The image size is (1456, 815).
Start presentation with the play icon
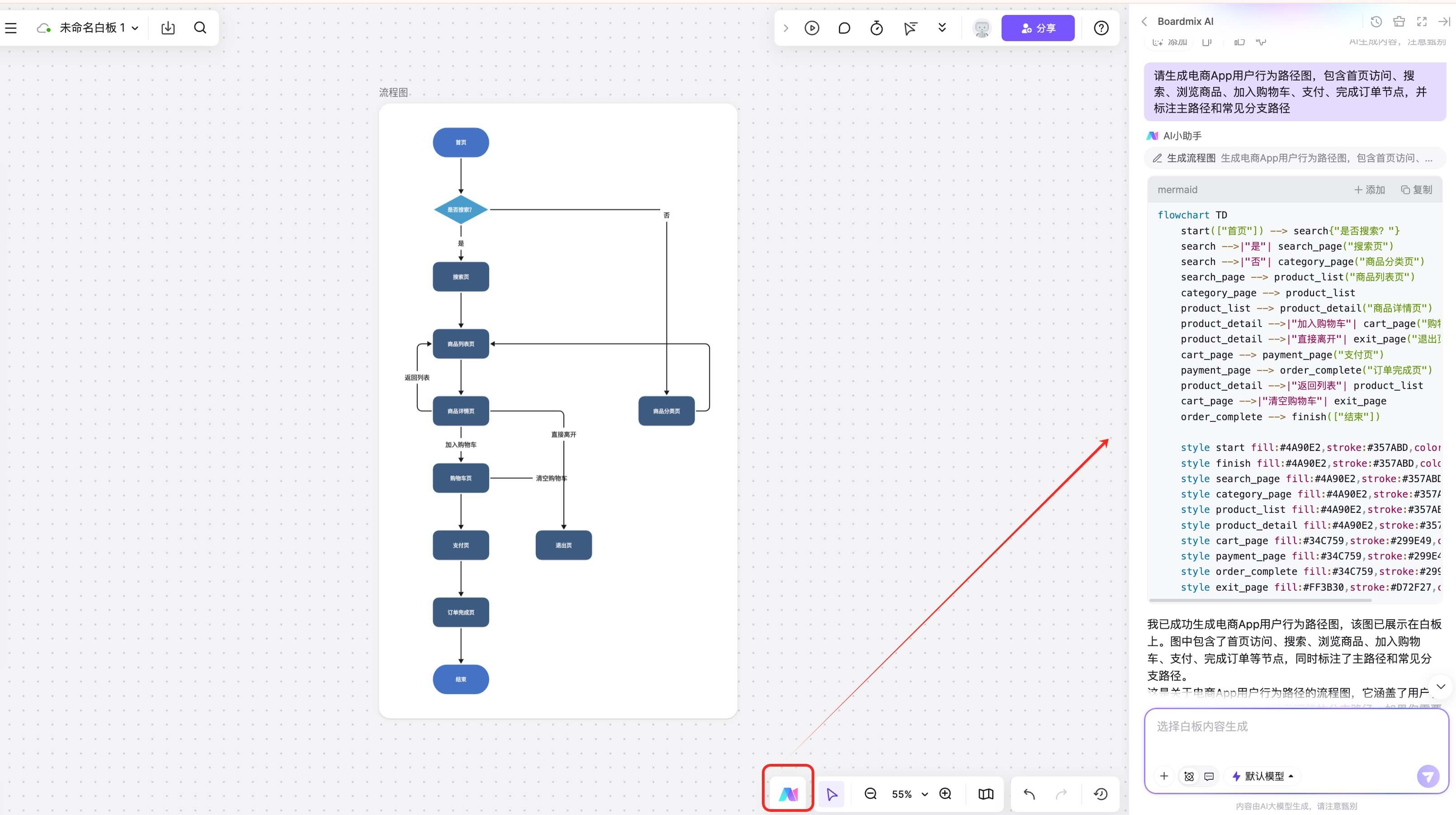(812, 28)
